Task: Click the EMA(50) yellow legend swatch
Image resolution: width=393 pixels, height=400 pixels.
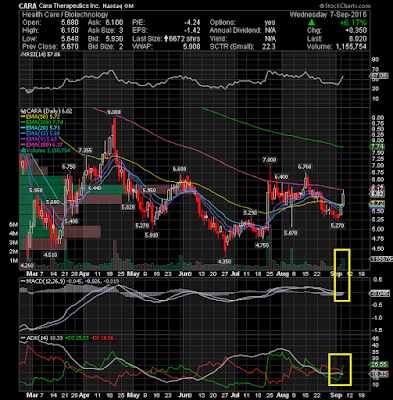Action: click(x=23, y=117)
